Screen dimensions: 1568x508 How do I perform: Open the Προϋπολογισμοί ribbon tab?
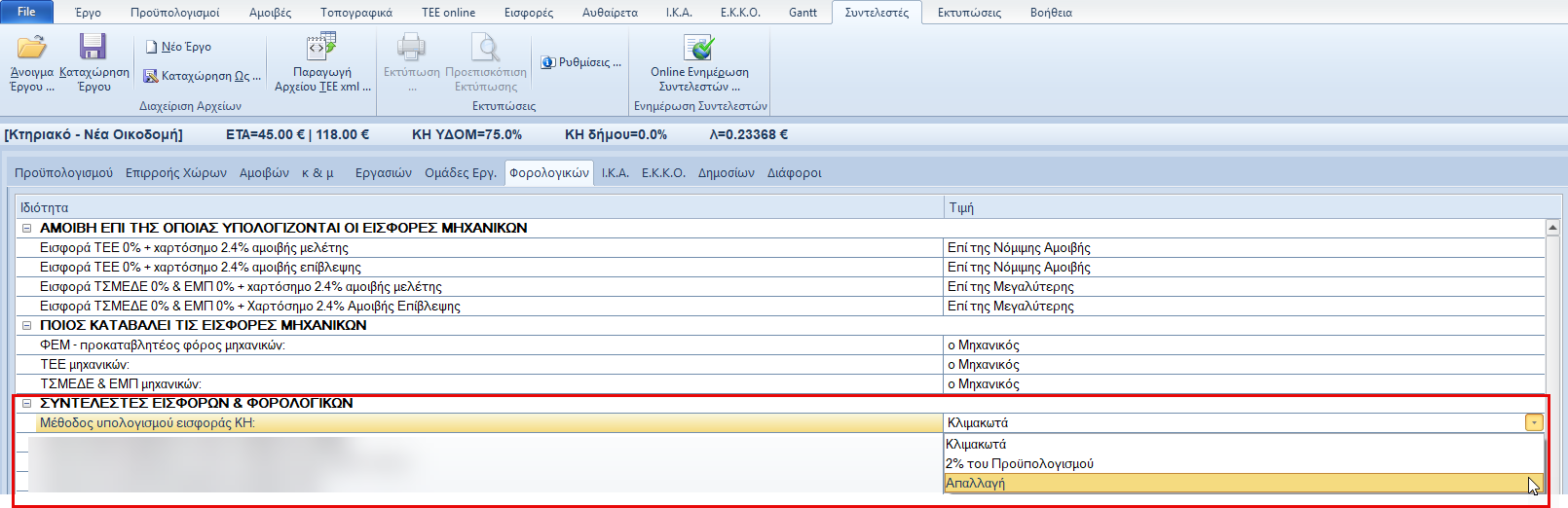pos(174,13)
